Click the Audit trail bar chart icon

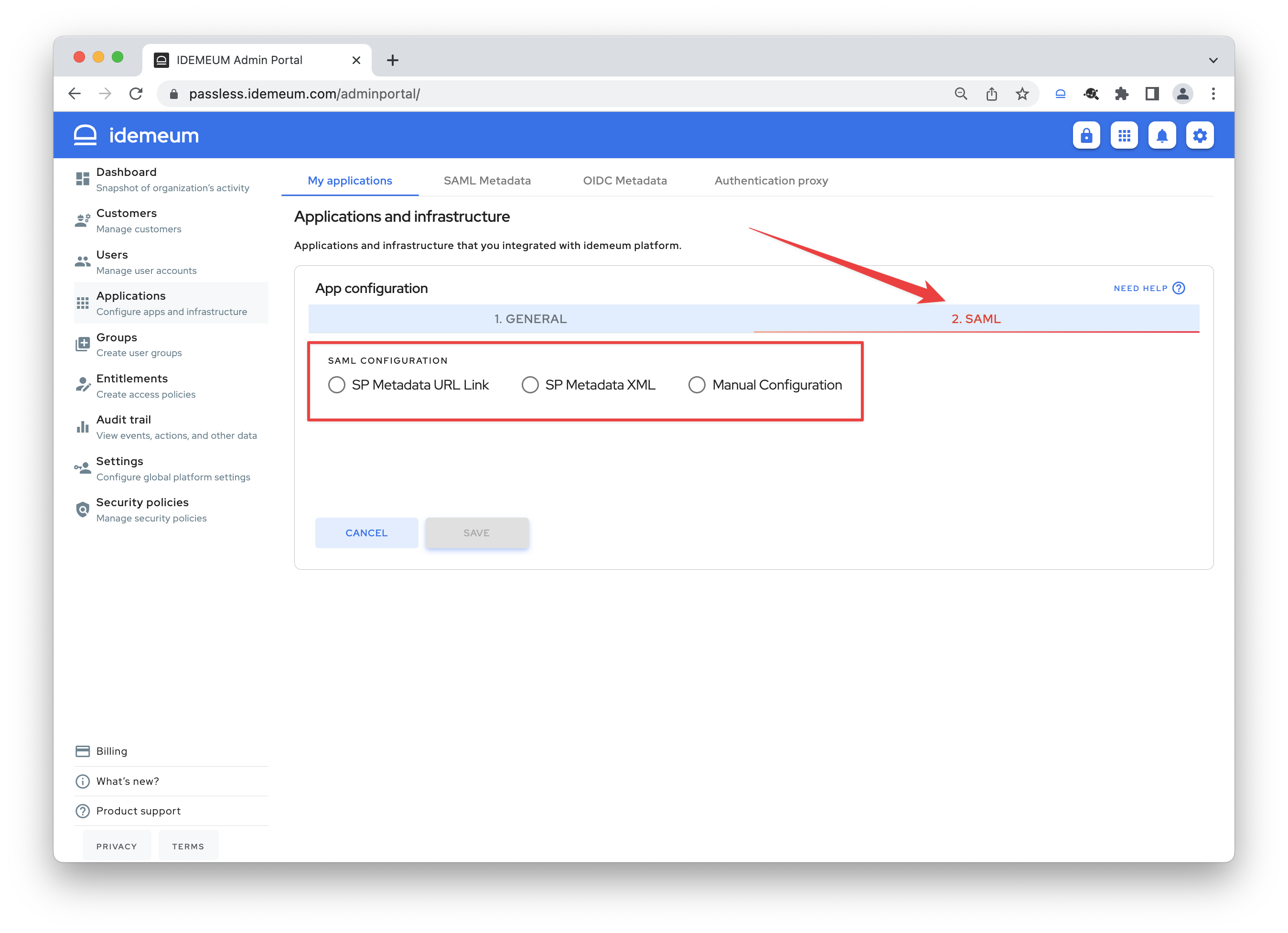click(82, 427)
